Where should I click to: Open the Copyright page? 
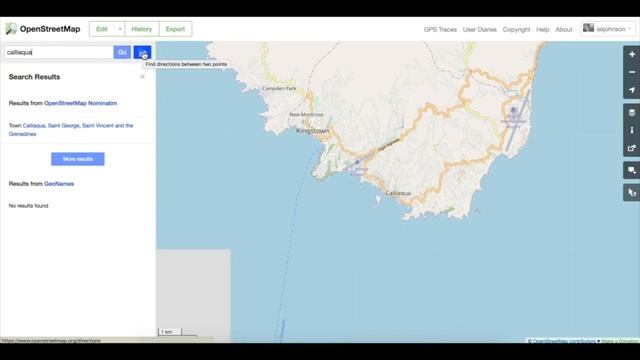[x=516, y=29]
